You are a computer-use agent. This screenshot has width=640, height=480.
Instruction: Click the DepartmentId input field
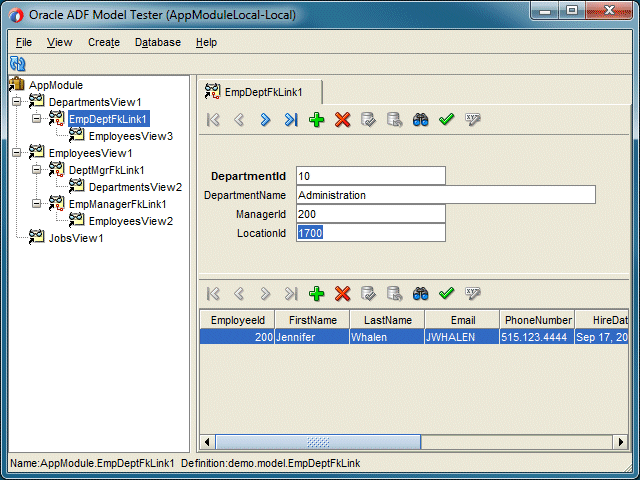(371, 176)
